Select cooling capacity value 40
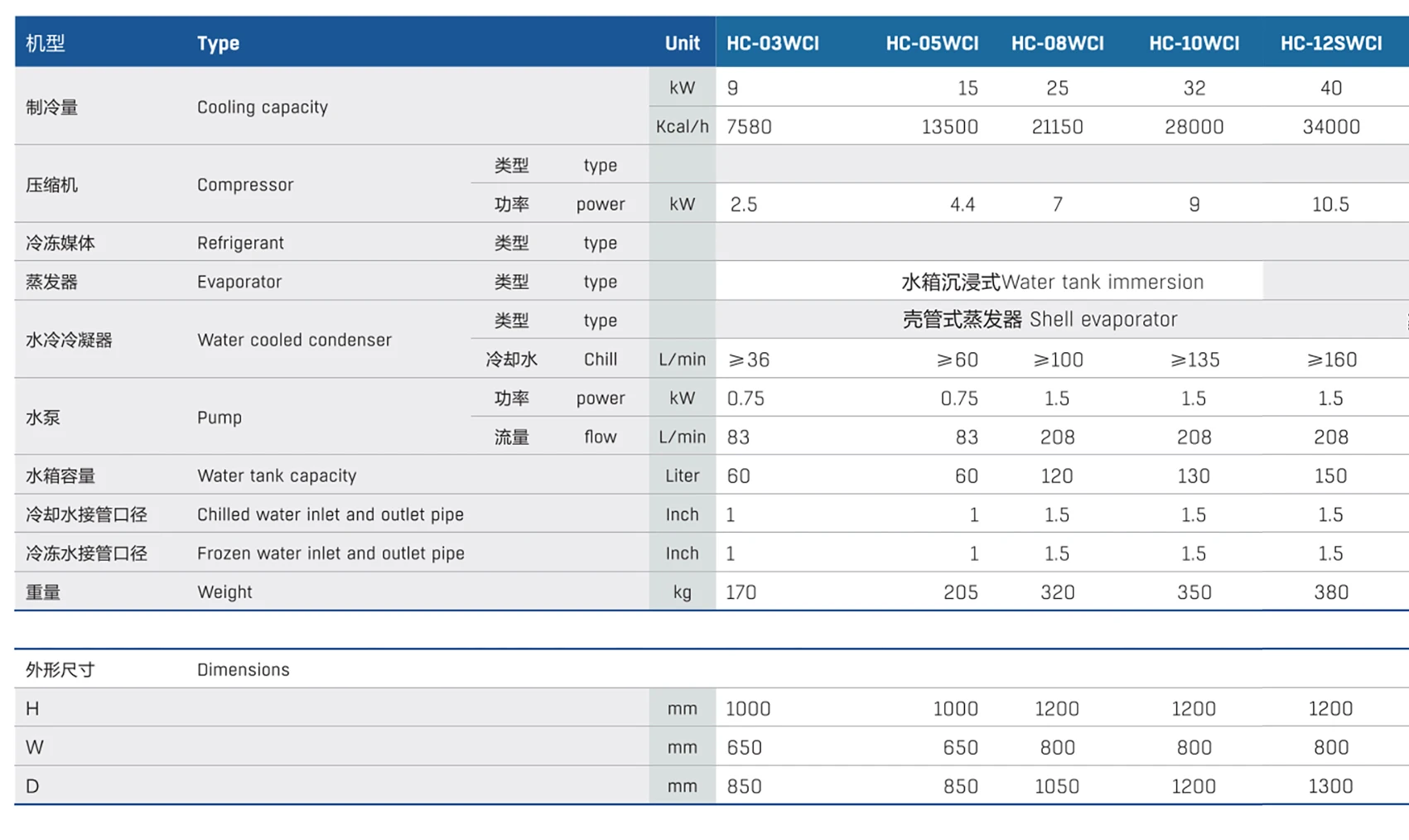The width and height of the screenshot is (1409, 840). point(1330,88)
